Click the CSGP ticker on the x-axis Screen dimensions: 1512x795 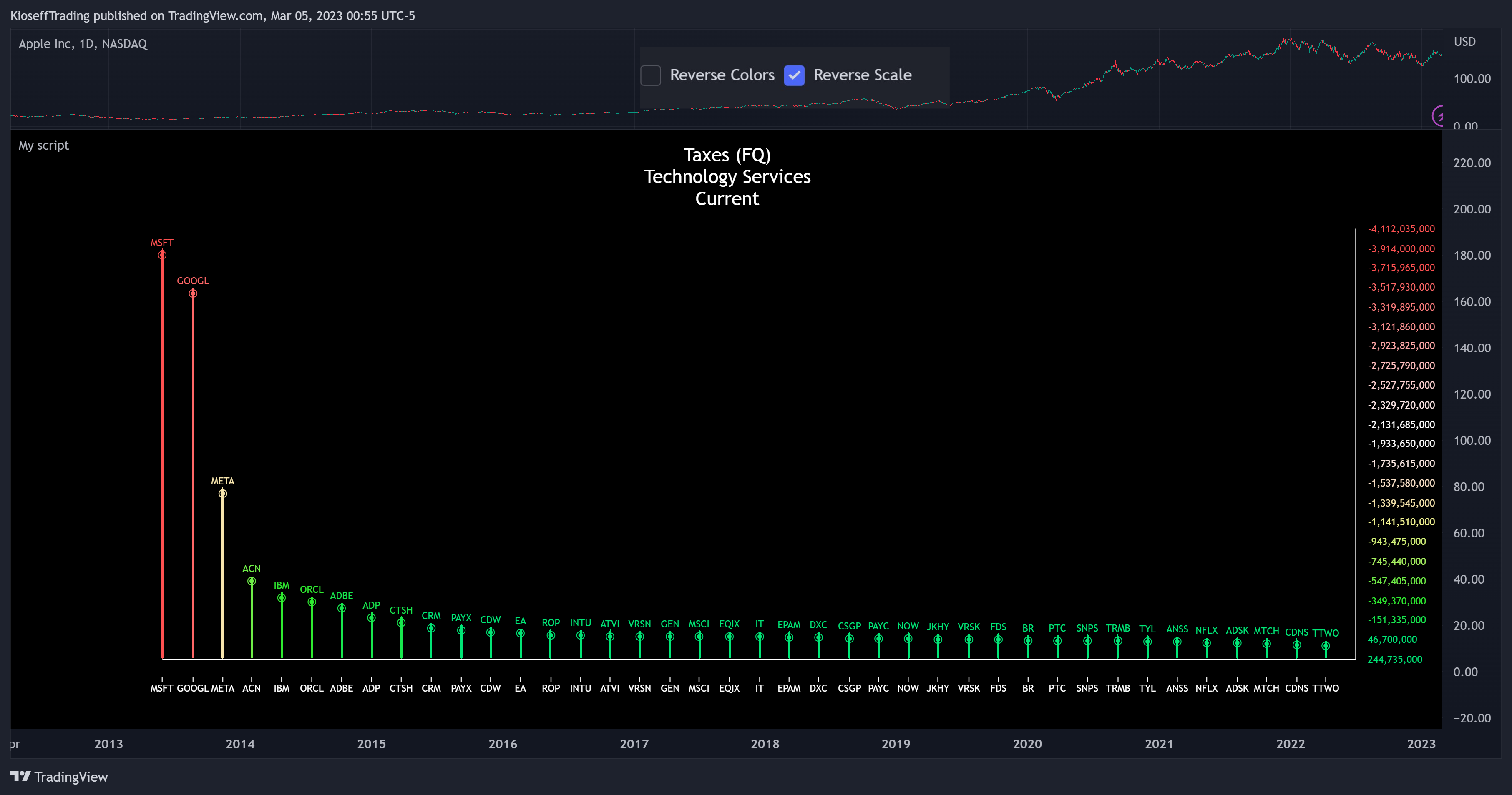[x=849, y=688]
